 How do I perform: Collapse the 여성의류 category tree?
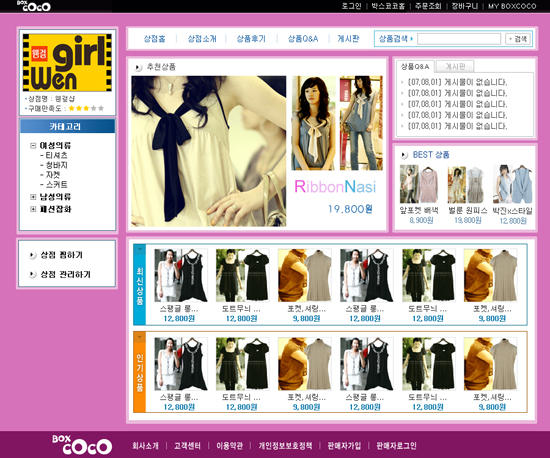[33, 145]
